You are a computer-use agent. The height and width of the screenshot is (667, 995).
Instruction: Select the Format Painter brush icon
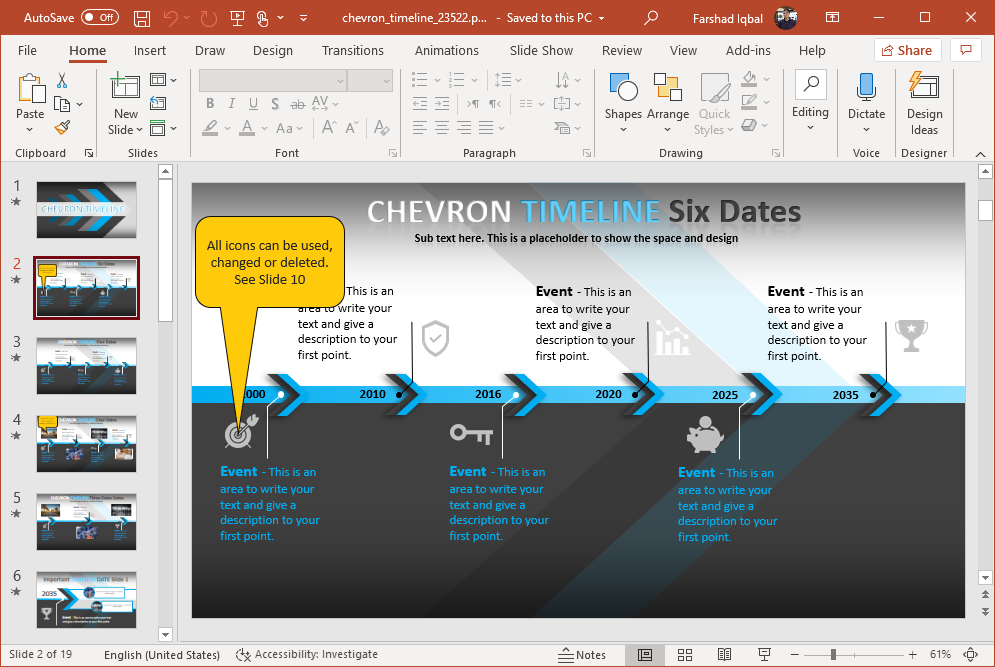coord(62,127)
